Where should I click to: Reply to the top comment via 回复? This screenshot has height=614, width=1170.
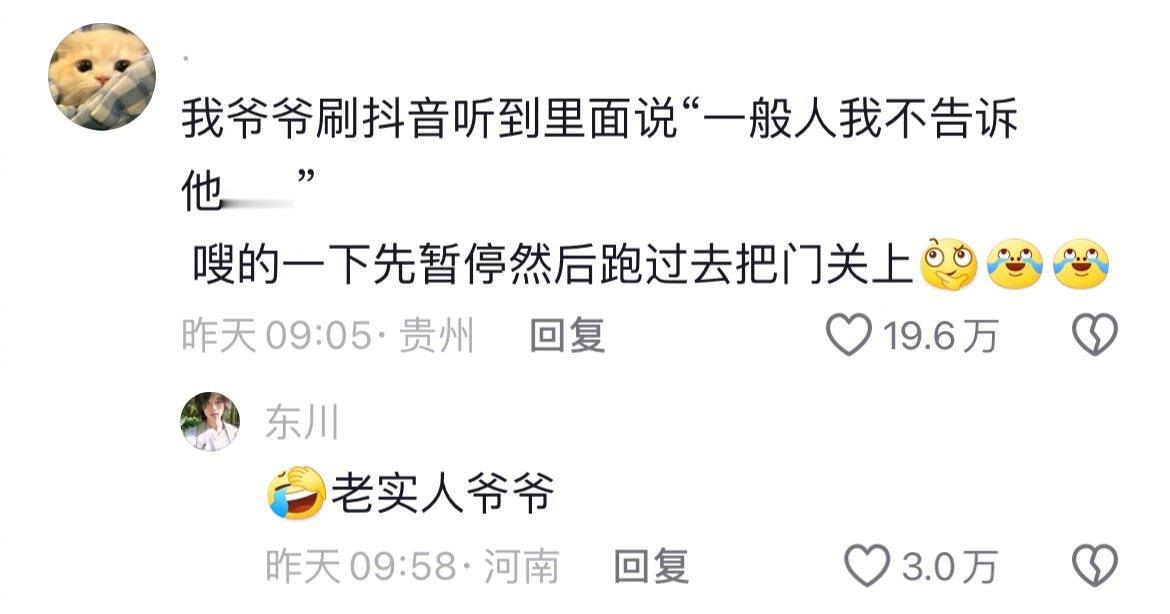[x=567, y=335]
